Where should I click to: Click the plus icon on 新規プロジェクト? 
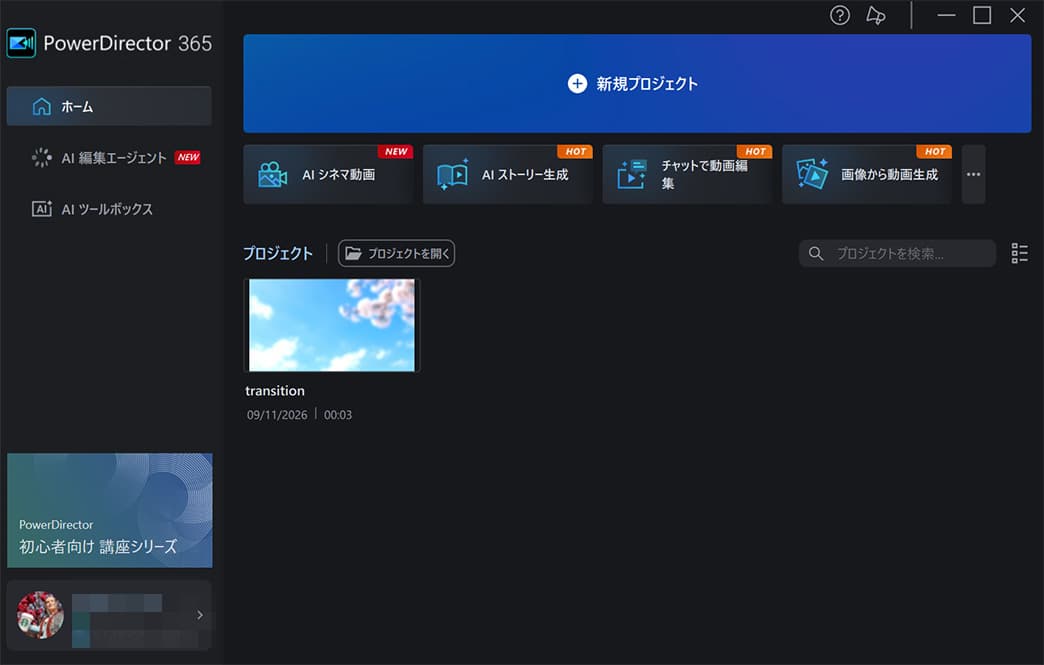pos(577,84)
